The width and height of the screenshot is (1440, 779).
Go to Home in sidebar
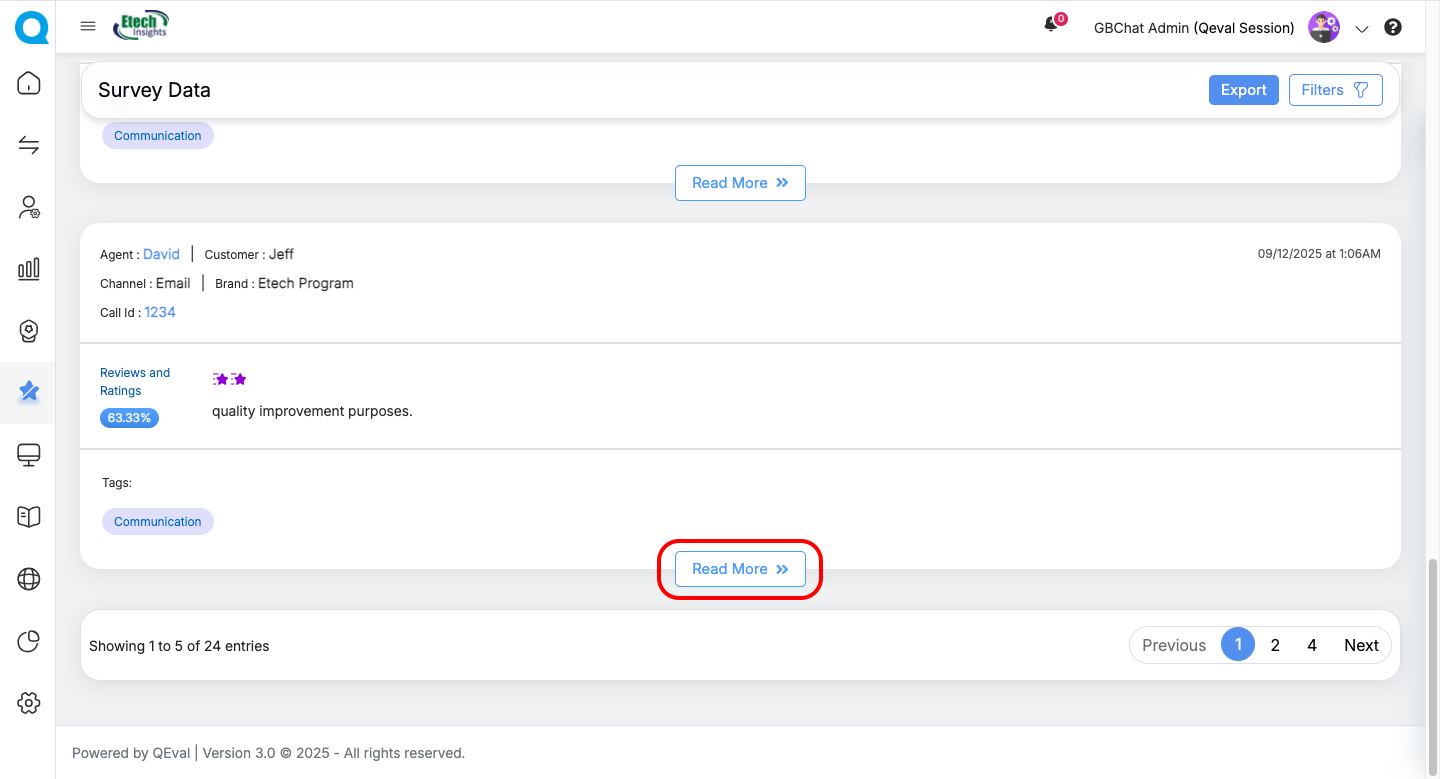29,83
